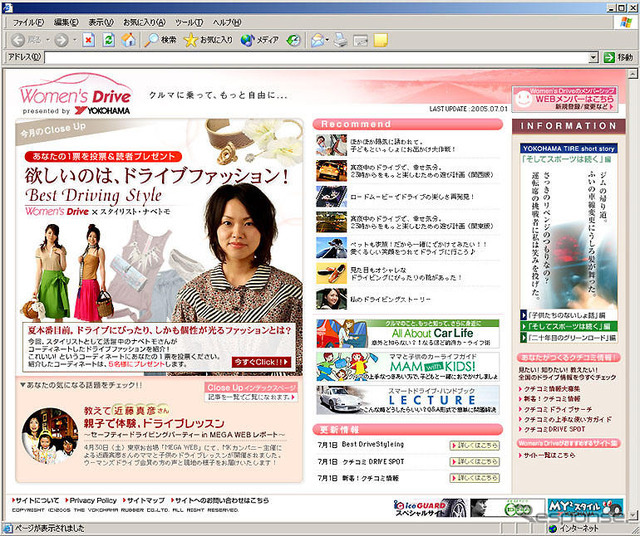
Task: Open the ロードムービー recommend thumbnail
Action: (331, 196)
